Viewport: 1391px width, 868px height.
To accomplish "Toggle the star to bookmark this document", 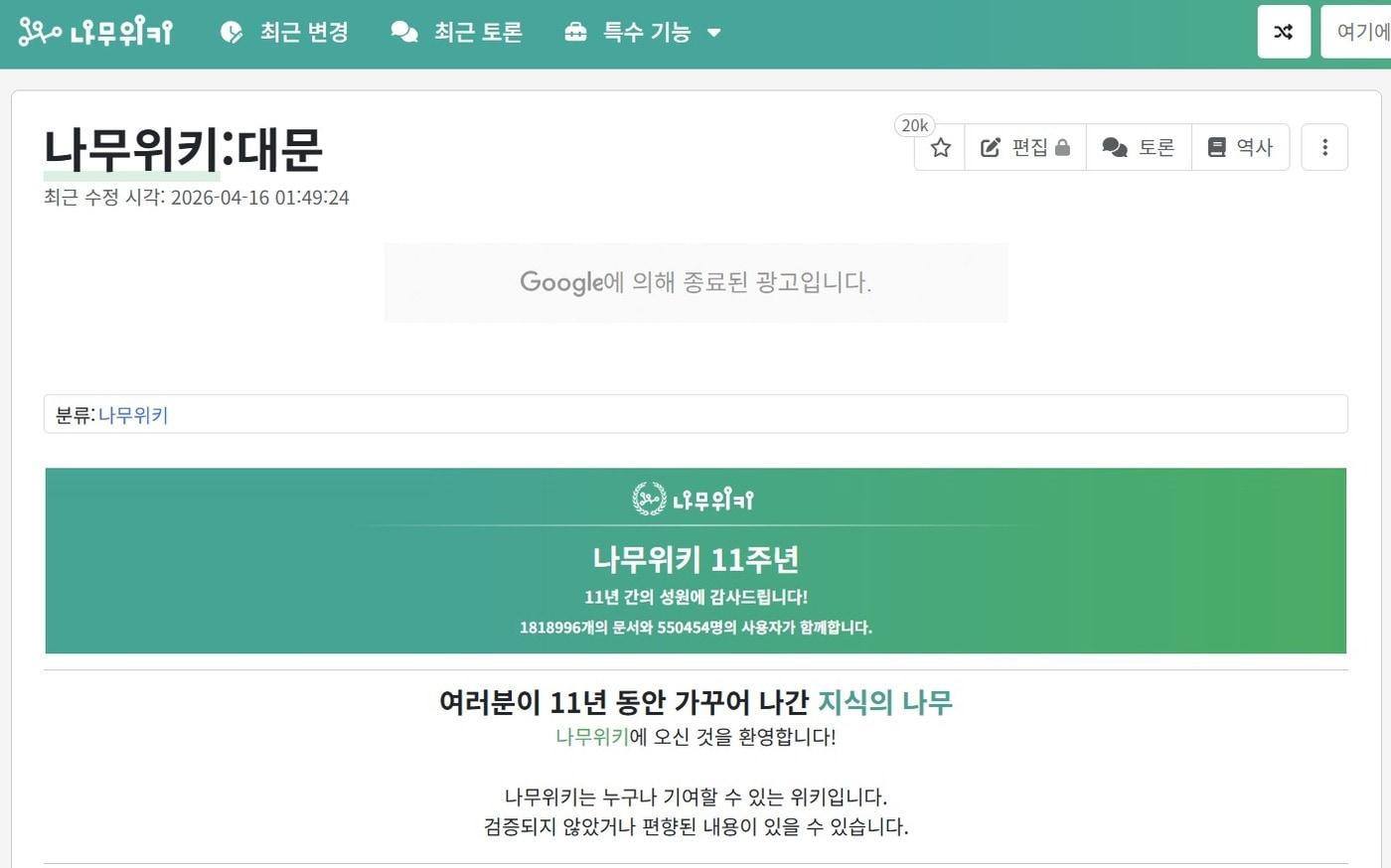I will [x=940, y=148].
